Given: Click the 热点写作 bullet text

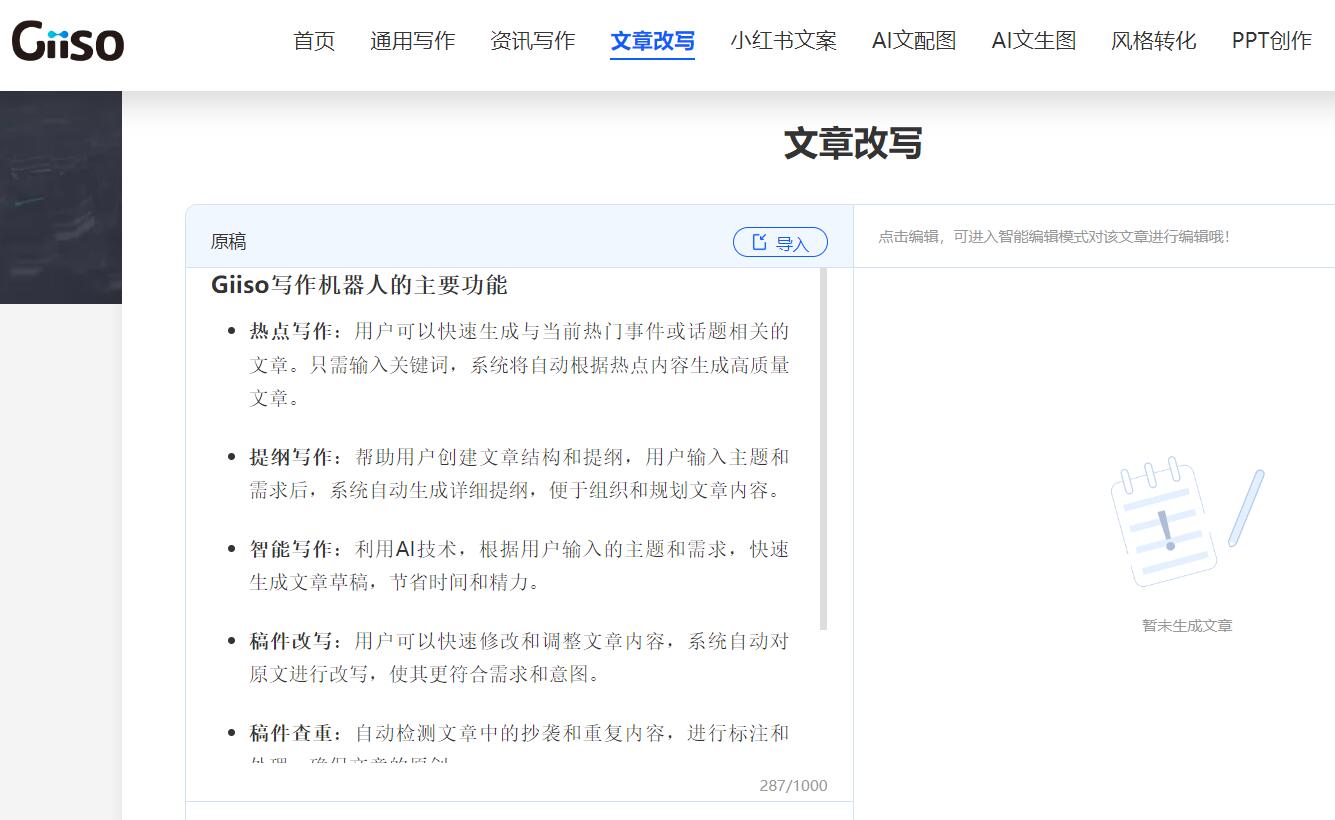Looking at the screenshot, I should (519, 364).
